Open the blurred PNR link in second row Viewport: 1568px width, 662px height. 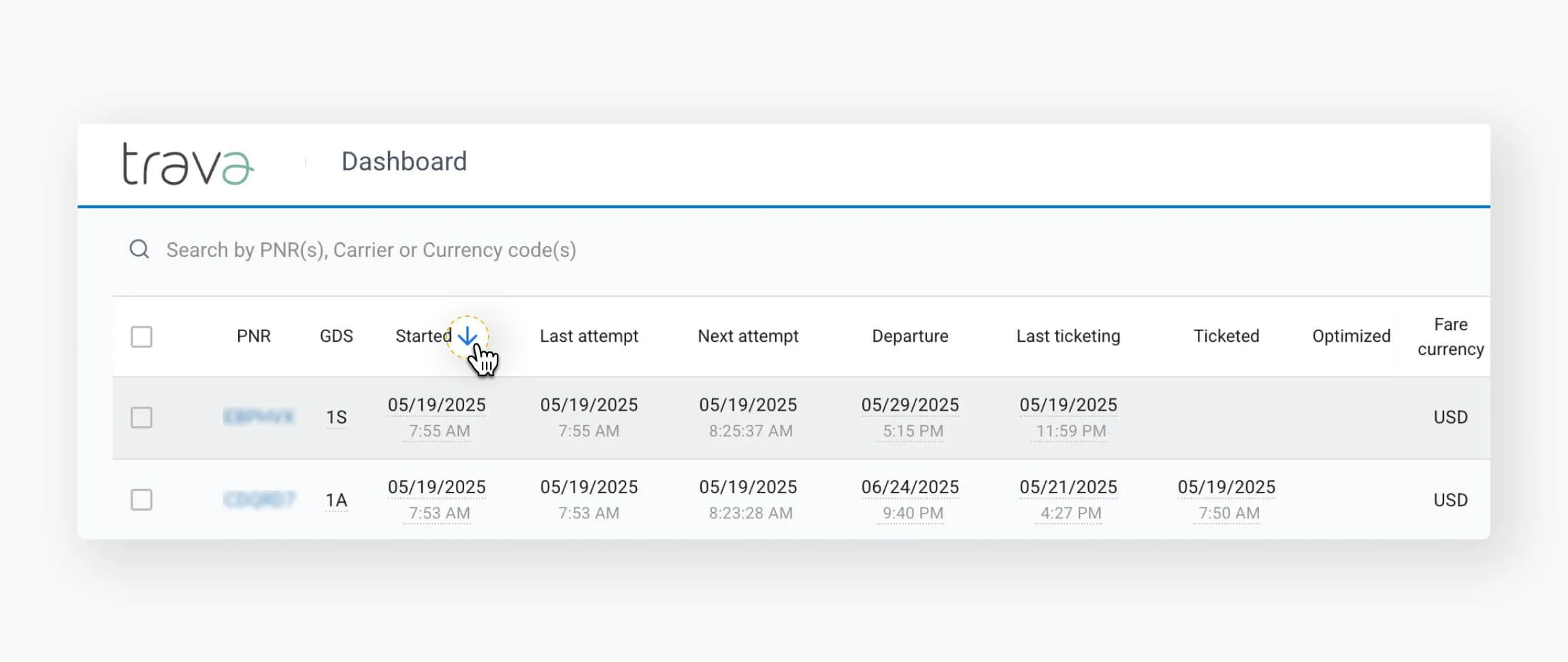259,500
